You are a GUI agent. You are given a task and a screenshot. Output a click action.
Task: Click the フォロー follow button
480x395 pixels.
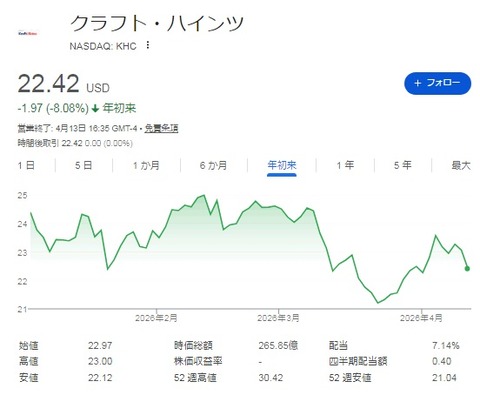[437, 83]
